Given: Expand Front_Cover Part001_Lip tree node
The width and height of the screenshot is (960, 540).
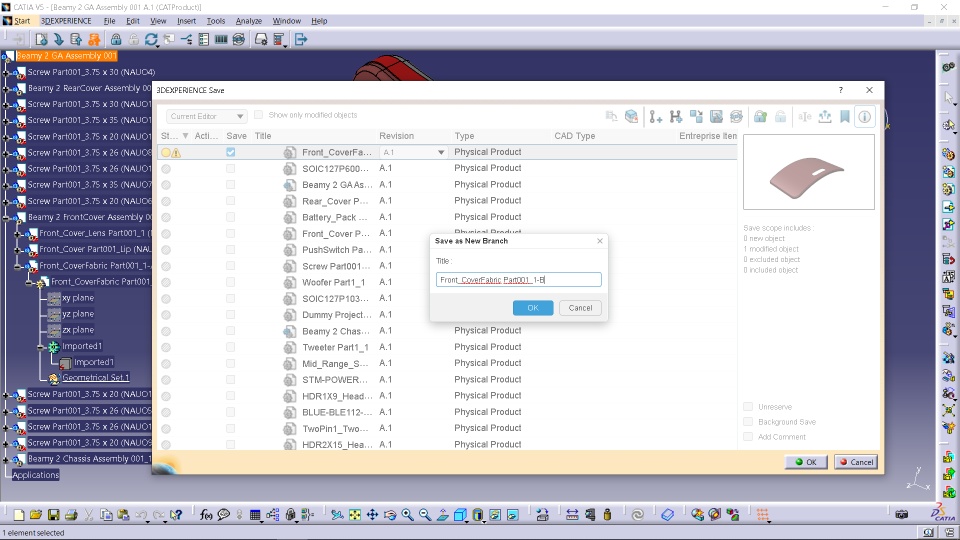Looking at the screenshot, I should pyautogui.click(x=18, y=250).
